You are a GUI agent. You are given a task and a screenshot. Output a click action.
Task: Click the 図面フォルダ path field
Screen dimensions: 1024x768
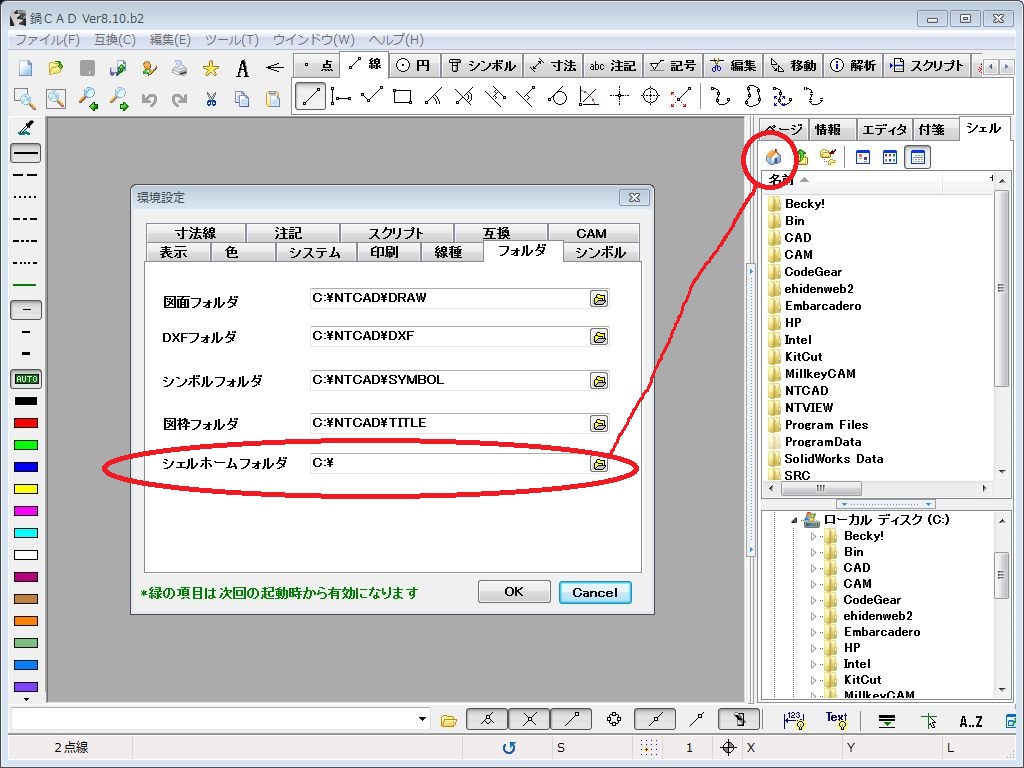pos(449,298)
